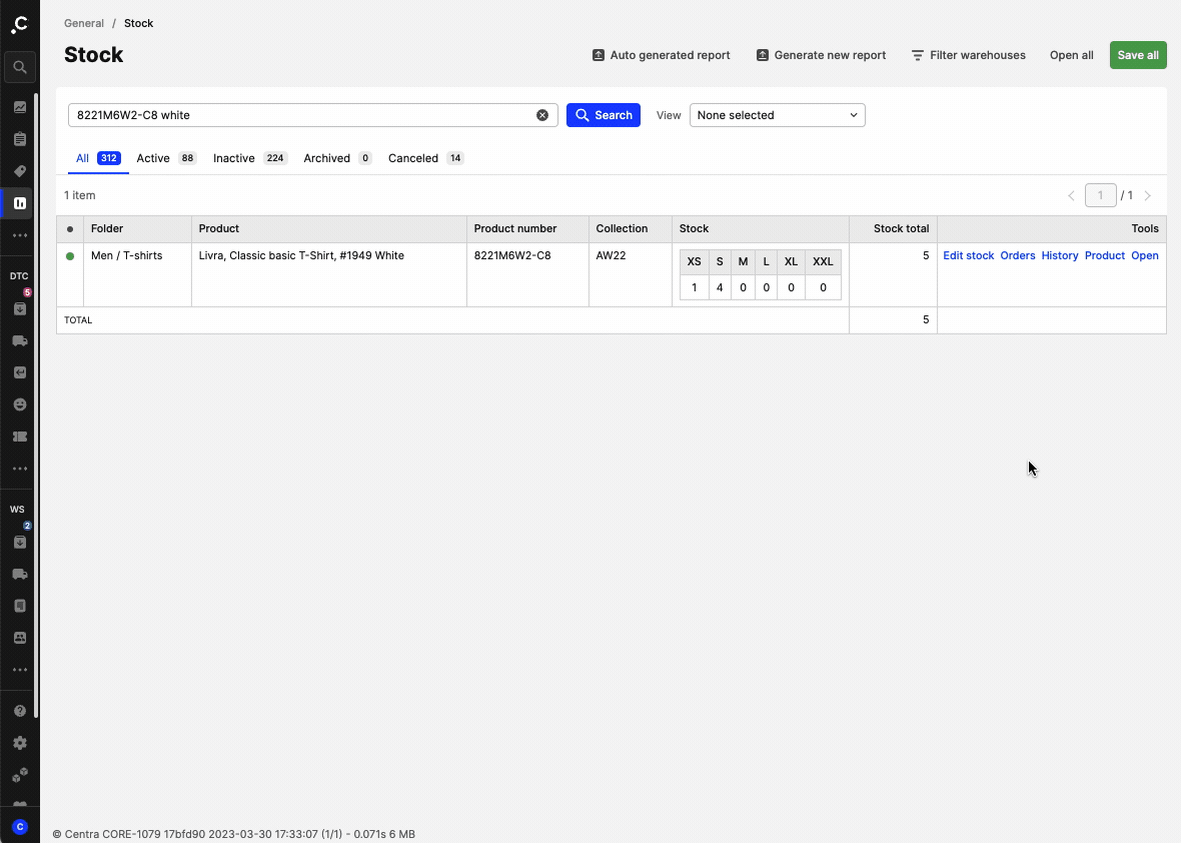
Task: Open Filter warehouses options
Action: pos(968,55)
